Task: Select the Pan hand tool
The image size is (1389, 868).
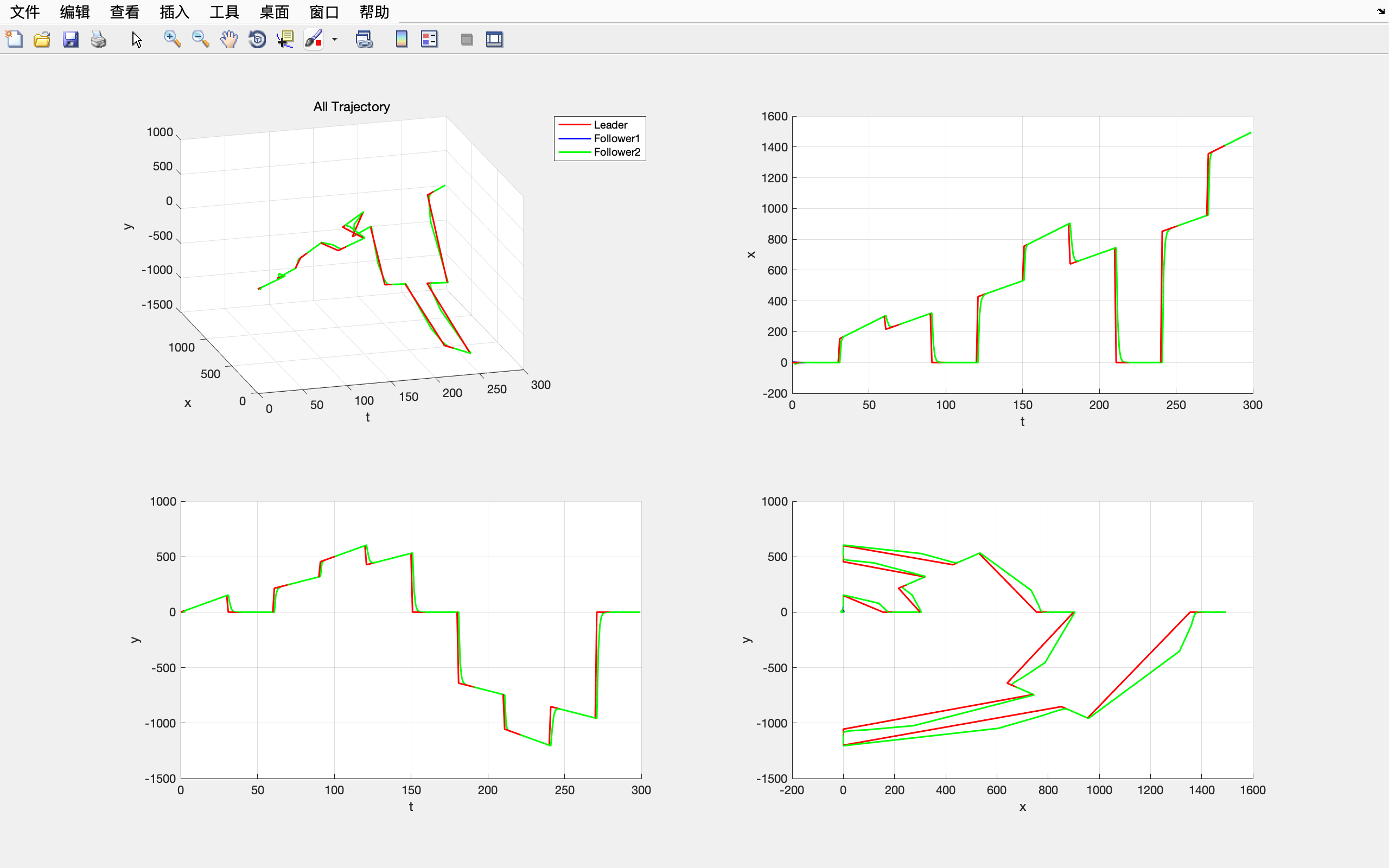Action: [x=229, y=39]
